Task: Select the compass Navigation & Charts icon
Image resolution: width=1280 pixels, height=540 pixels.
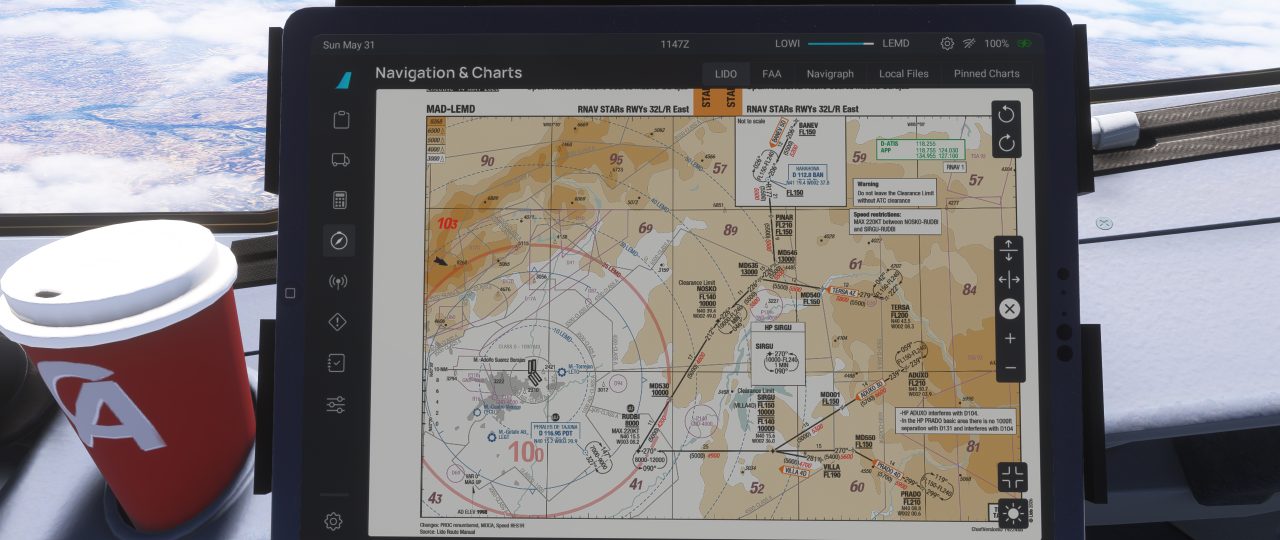Action: [340, 240]
